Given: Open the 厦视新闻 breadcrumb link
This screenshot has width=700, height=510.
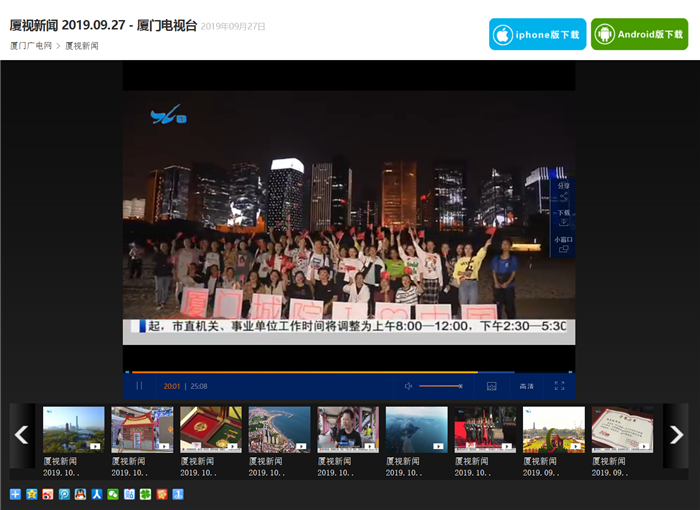Looking at the screenshot, I should [82, 46].
